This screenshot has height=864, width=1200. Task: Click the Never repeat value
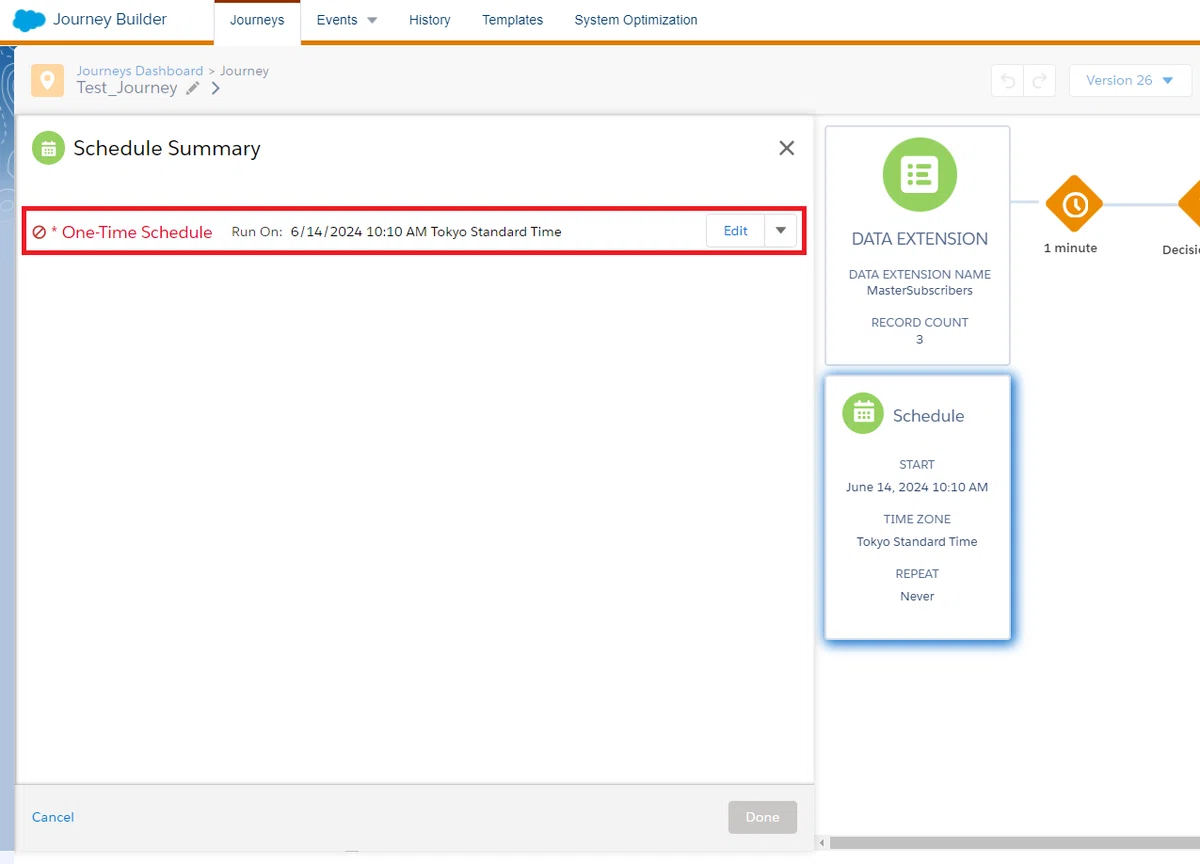click(917, 597)
